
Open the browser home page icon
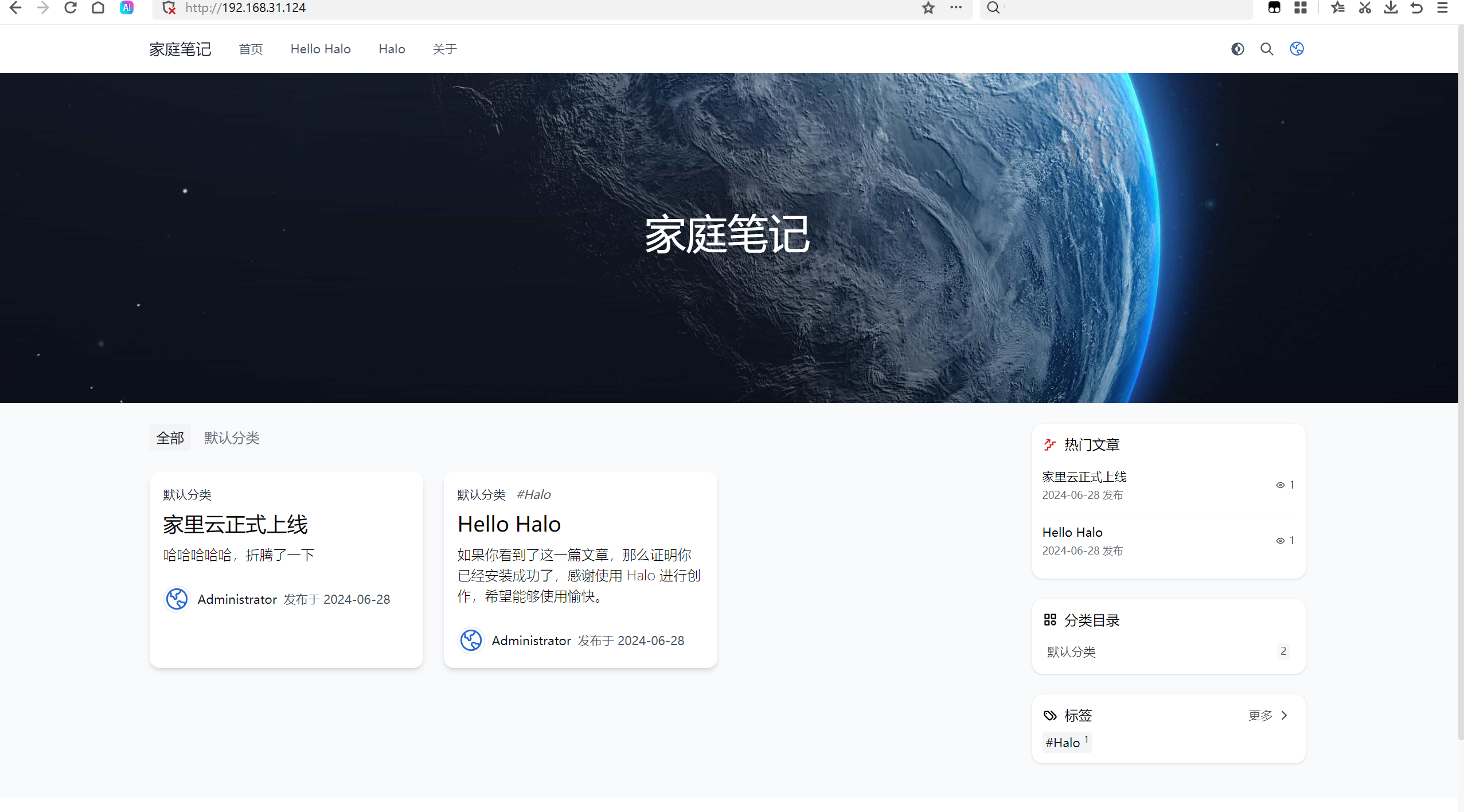pos(98,7)
